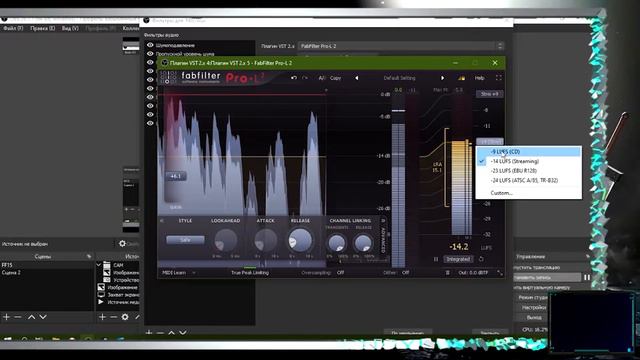640x360 pixels.
Task: Open source properties gear in Sources toolbar
Action: [x=125, y=317]
